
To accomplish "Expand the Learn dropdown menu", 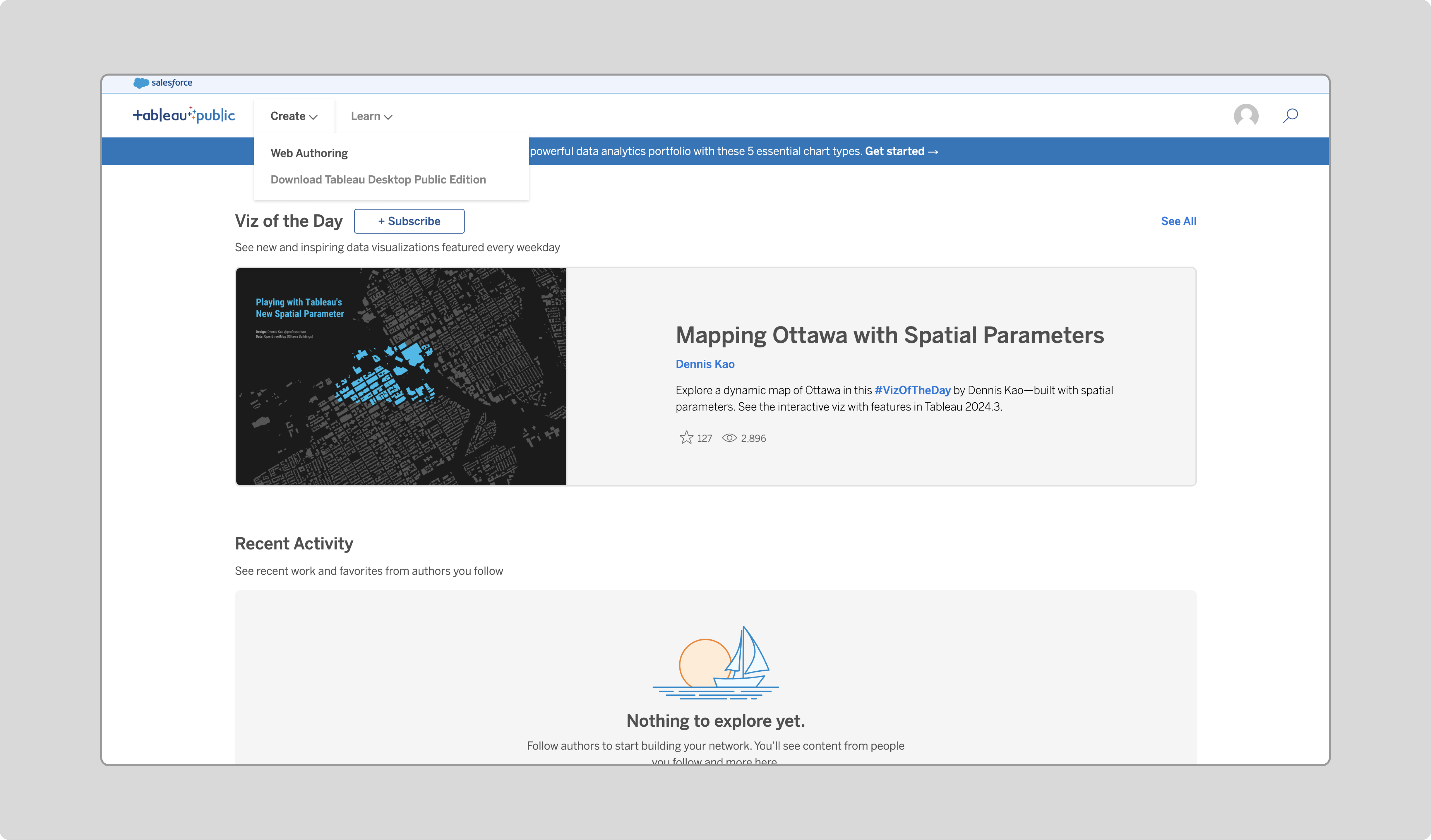I will coord(371,116).
